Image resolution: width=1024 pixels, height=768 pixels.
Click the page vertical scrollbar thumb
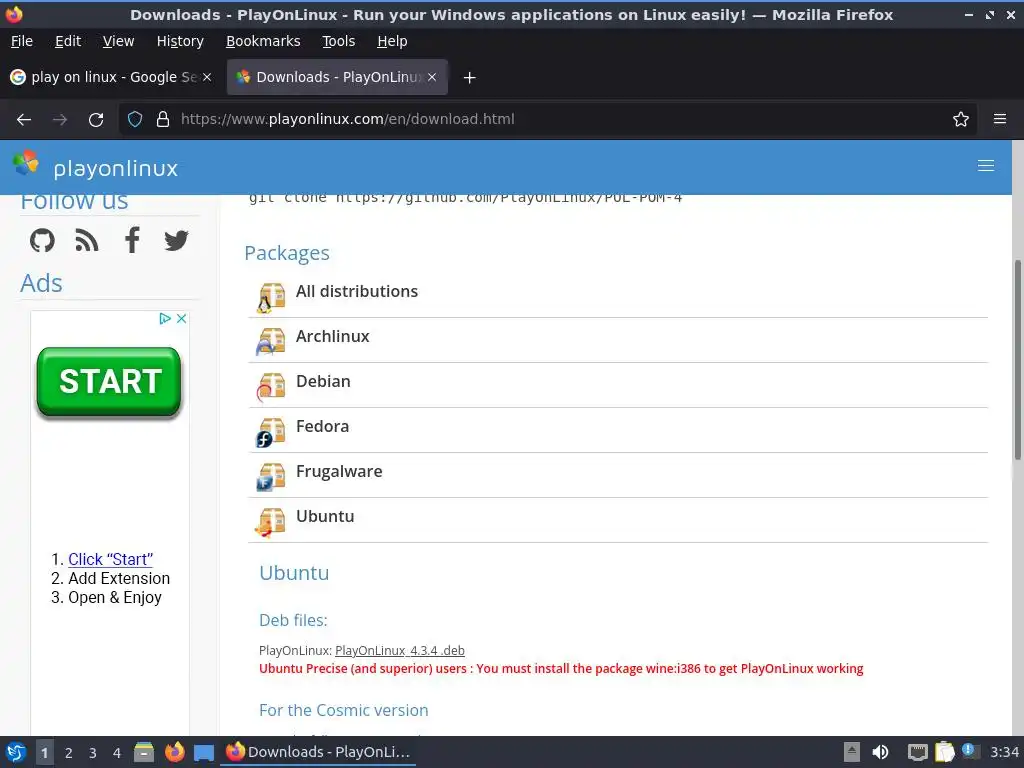coord(1017,359)
